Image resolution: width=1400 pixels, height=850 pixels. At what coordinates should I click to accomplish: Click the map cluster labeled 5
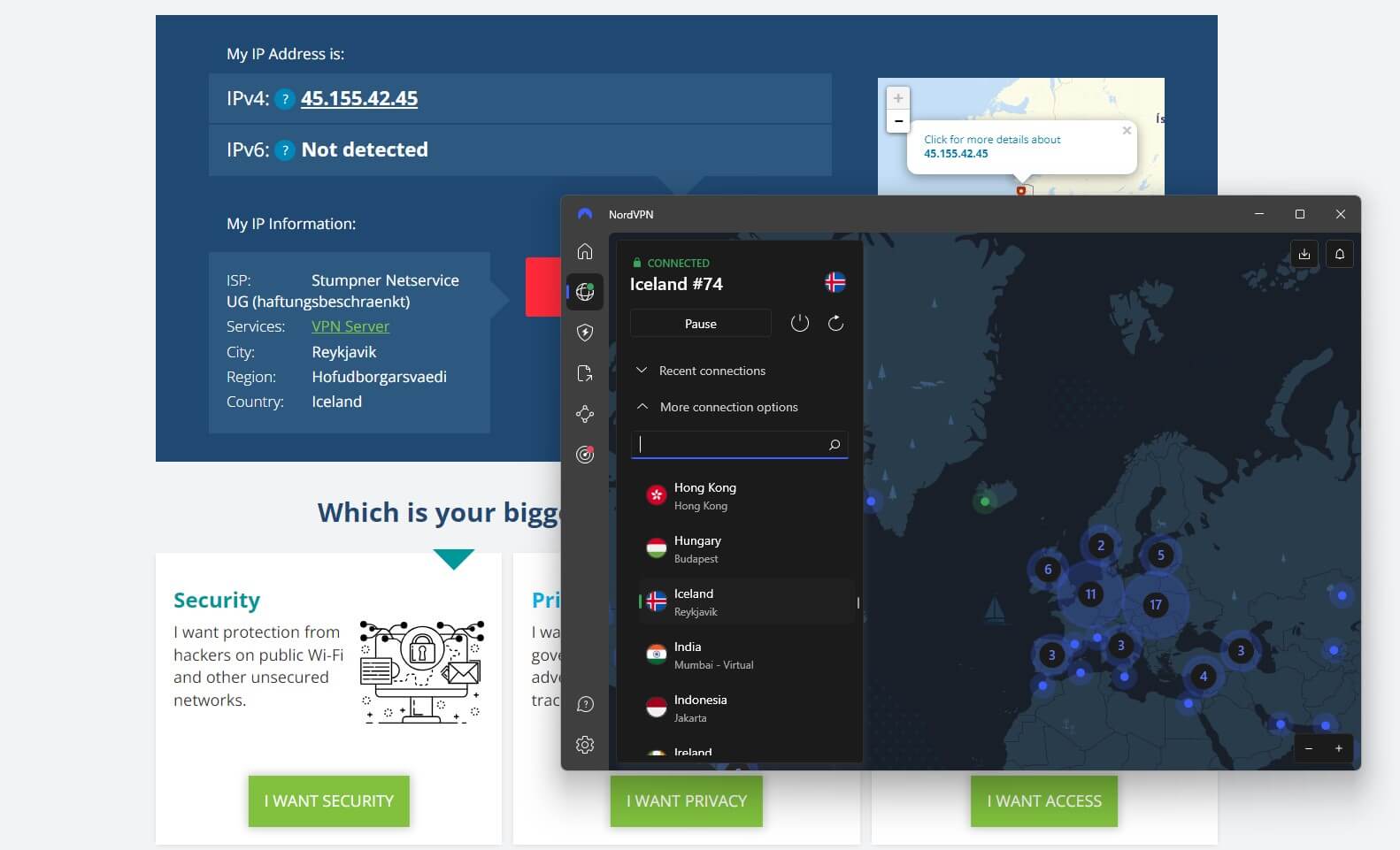(1161, 555)
